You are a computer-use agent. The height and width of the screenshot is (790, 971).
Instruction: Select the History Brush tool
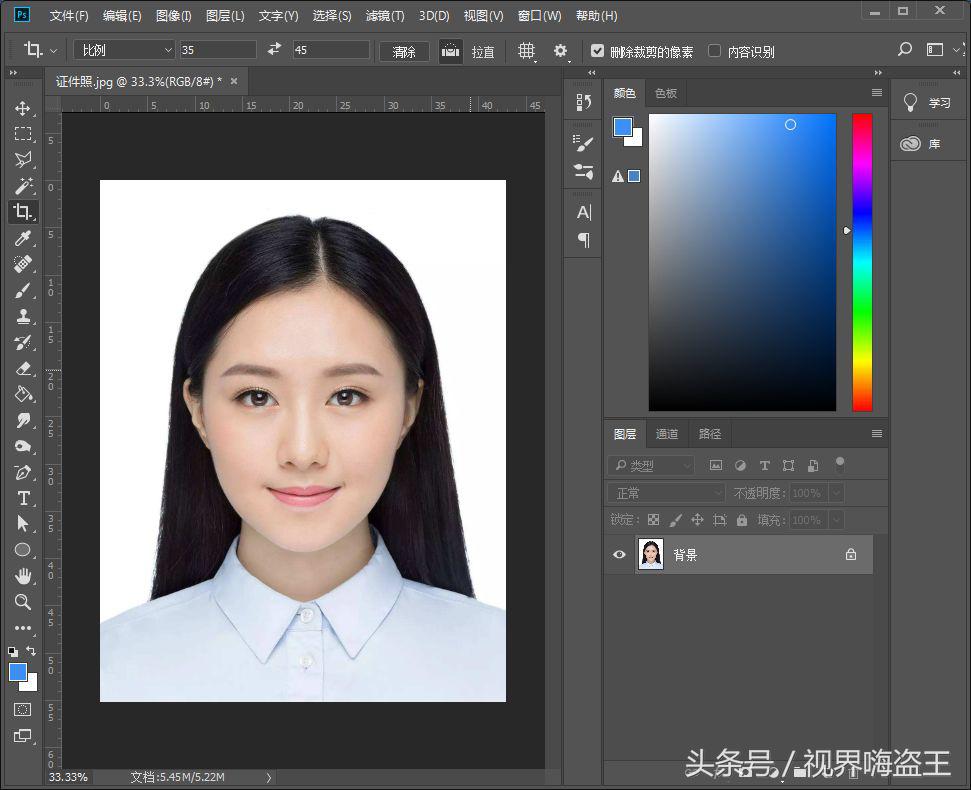(x=23, y=342)
